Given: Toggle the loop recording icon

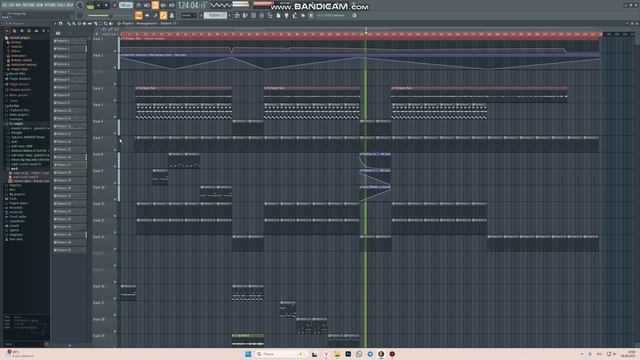Looking at the screenshot, I should click(172, 5).
